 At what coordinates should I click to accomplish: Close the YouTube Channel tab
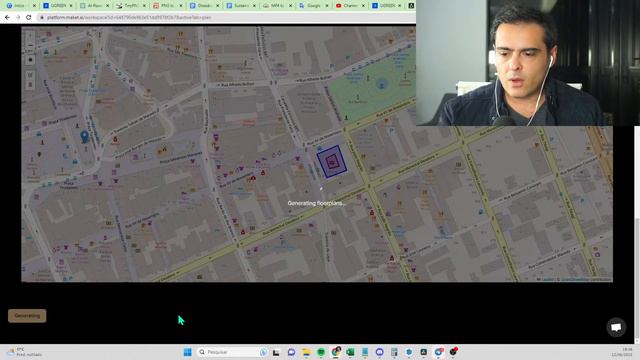click(363, 6)
